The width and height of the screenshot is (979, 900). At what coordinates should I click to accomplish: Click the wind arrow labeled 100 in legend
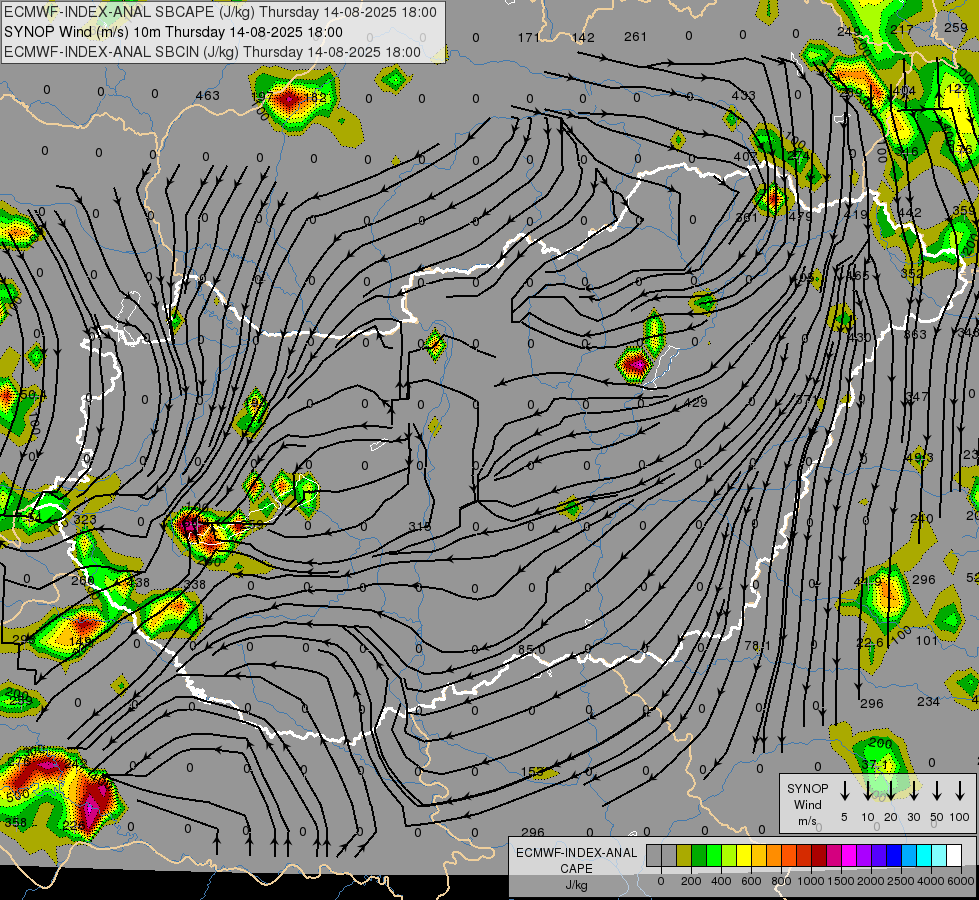960,791
